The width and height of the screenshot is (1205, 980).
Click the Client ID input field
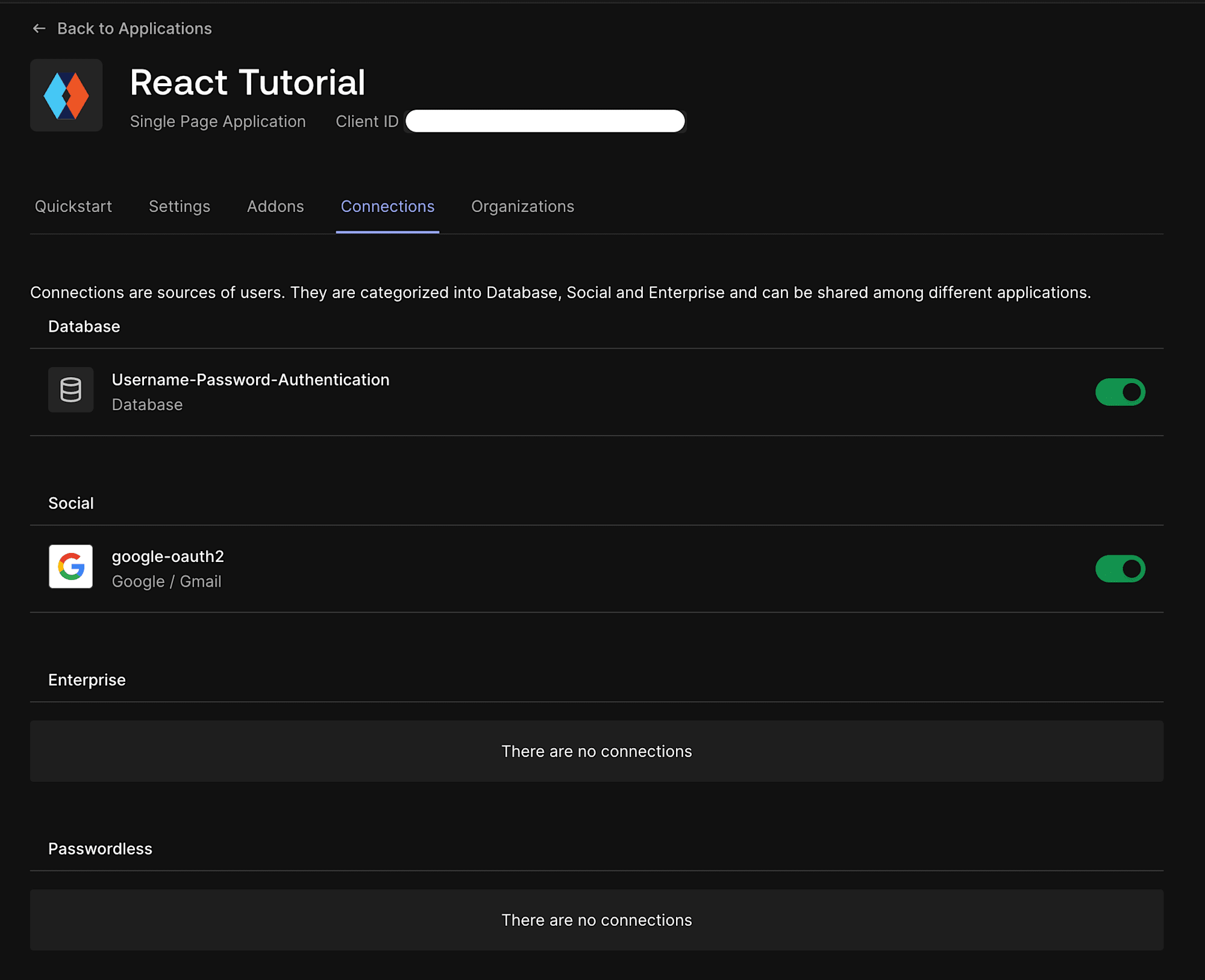tap(547, 121)
